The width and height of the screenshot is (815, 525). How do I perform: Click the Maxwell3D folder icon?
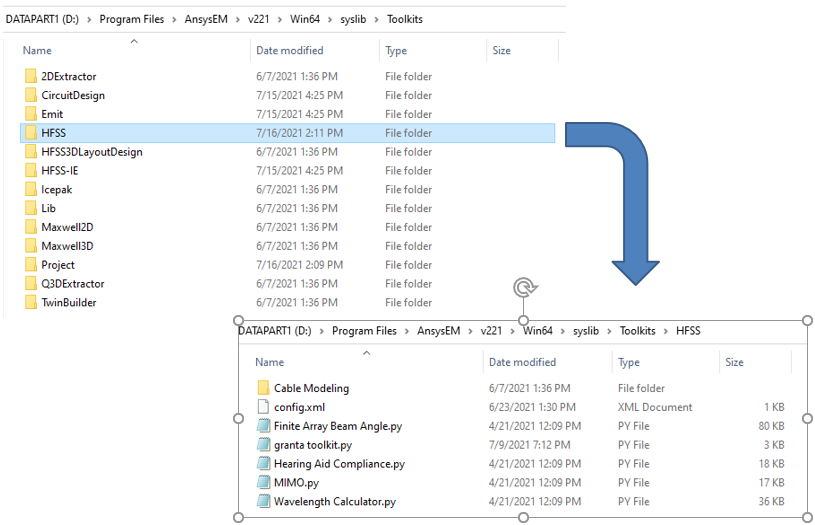[31, 246]
